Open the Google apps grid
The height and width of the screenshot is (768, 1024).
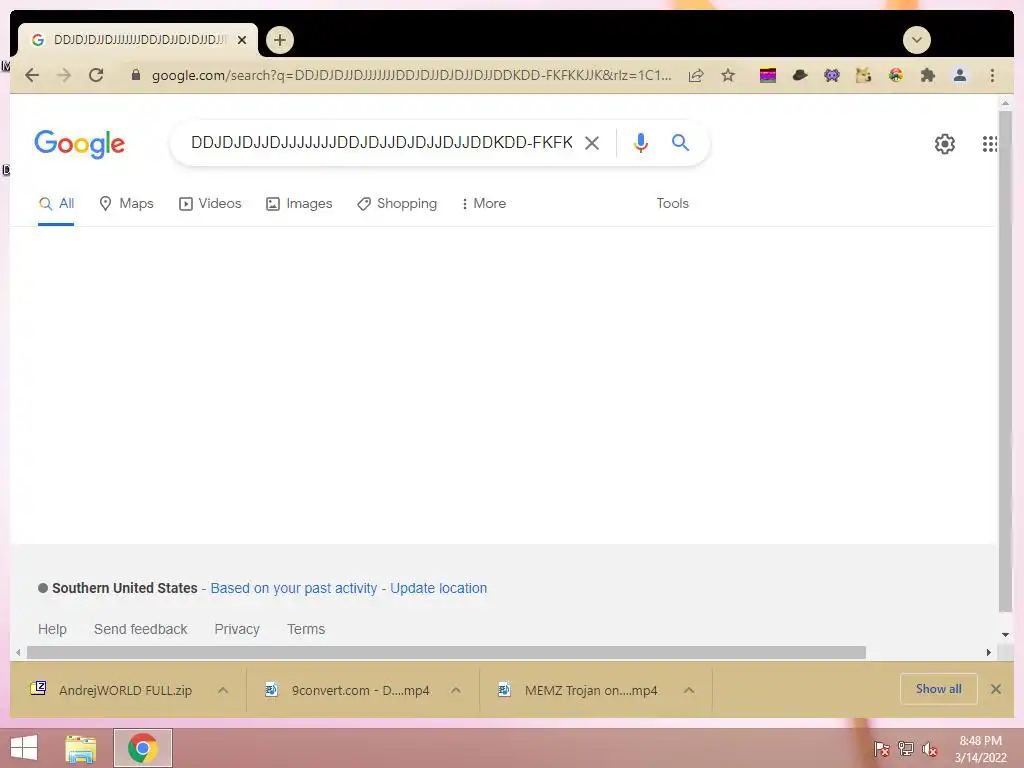coord(989,144)
